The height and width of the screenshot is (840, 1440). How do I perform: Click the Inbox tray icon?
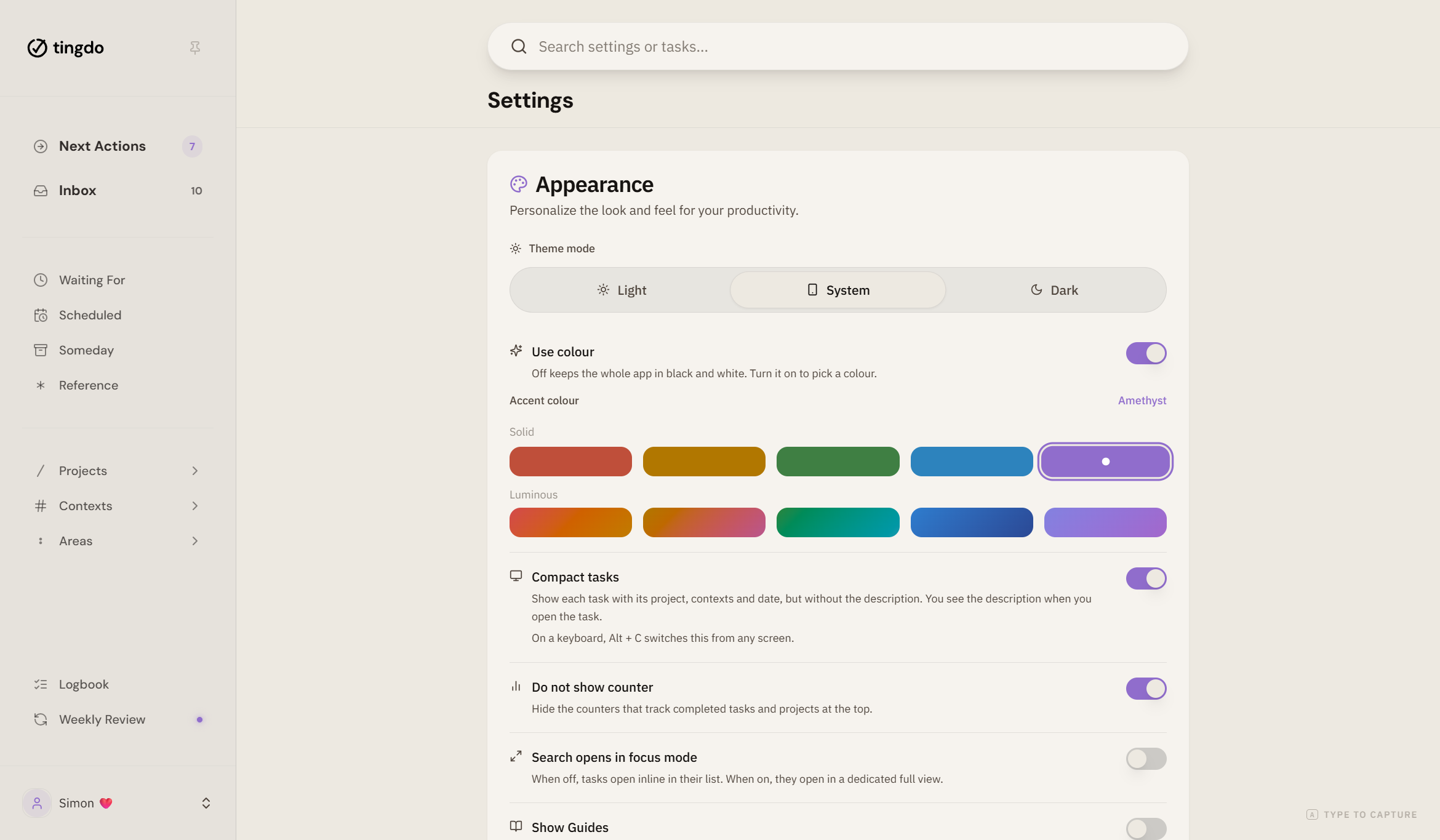[41, 191]
